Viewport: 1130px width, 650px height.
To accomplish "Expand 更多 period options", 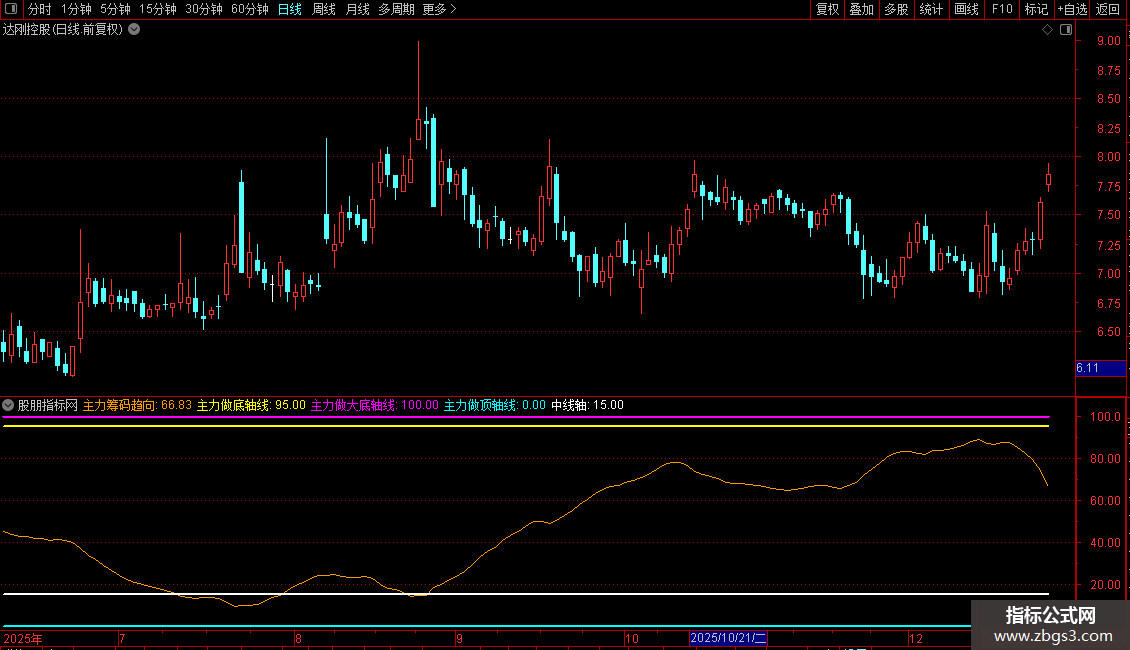I will click(x=439, y=10).
